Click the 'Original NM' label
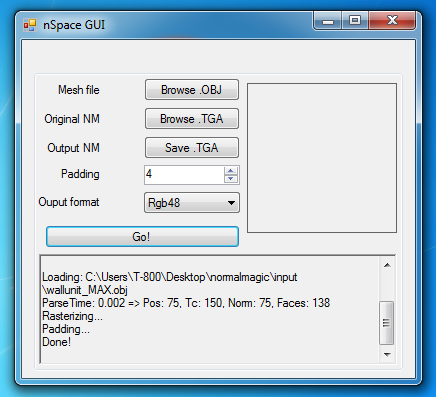The width and height of the screenshot is (436, 397). (72, 119)
